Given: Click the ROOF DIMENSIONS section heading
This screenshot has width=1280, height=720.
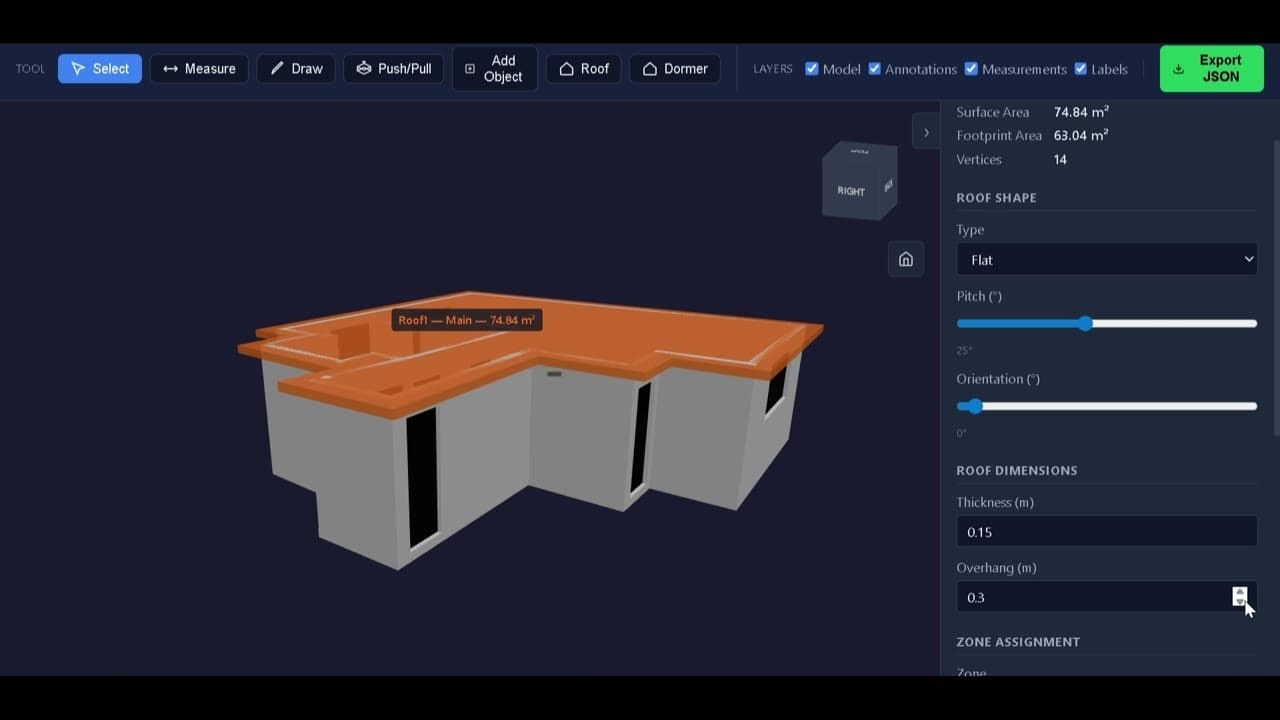Looking at the screenshot, I should point(1017,470).
